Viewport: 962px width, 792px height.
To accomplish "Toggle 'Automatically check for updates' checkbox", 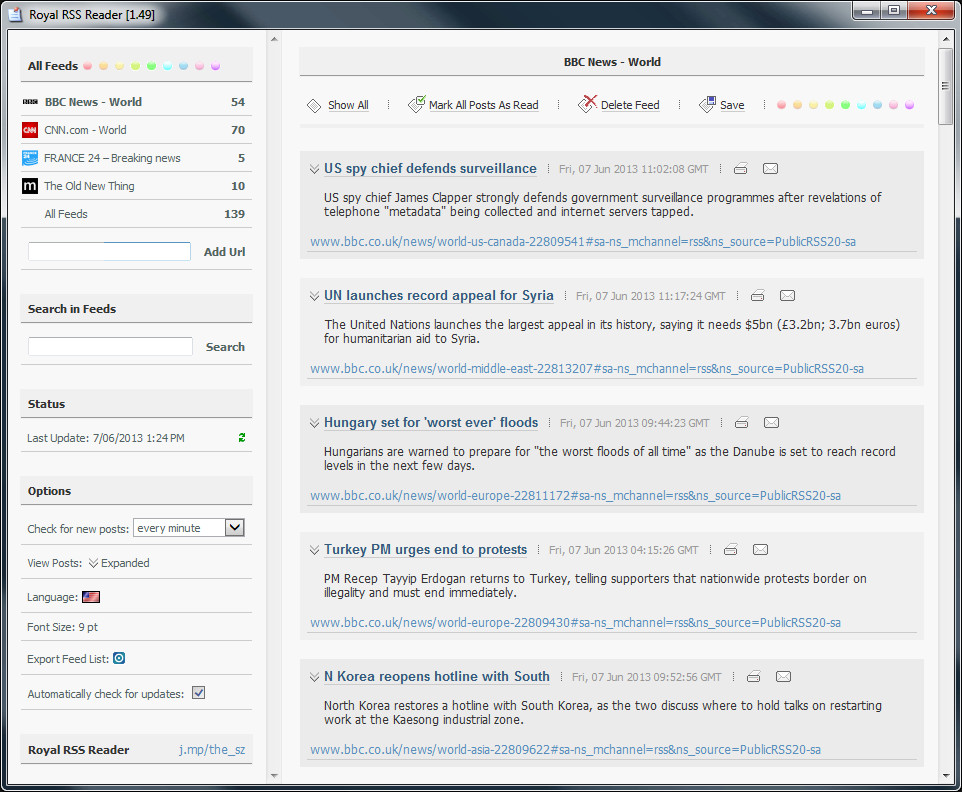I will coord(198,693).
